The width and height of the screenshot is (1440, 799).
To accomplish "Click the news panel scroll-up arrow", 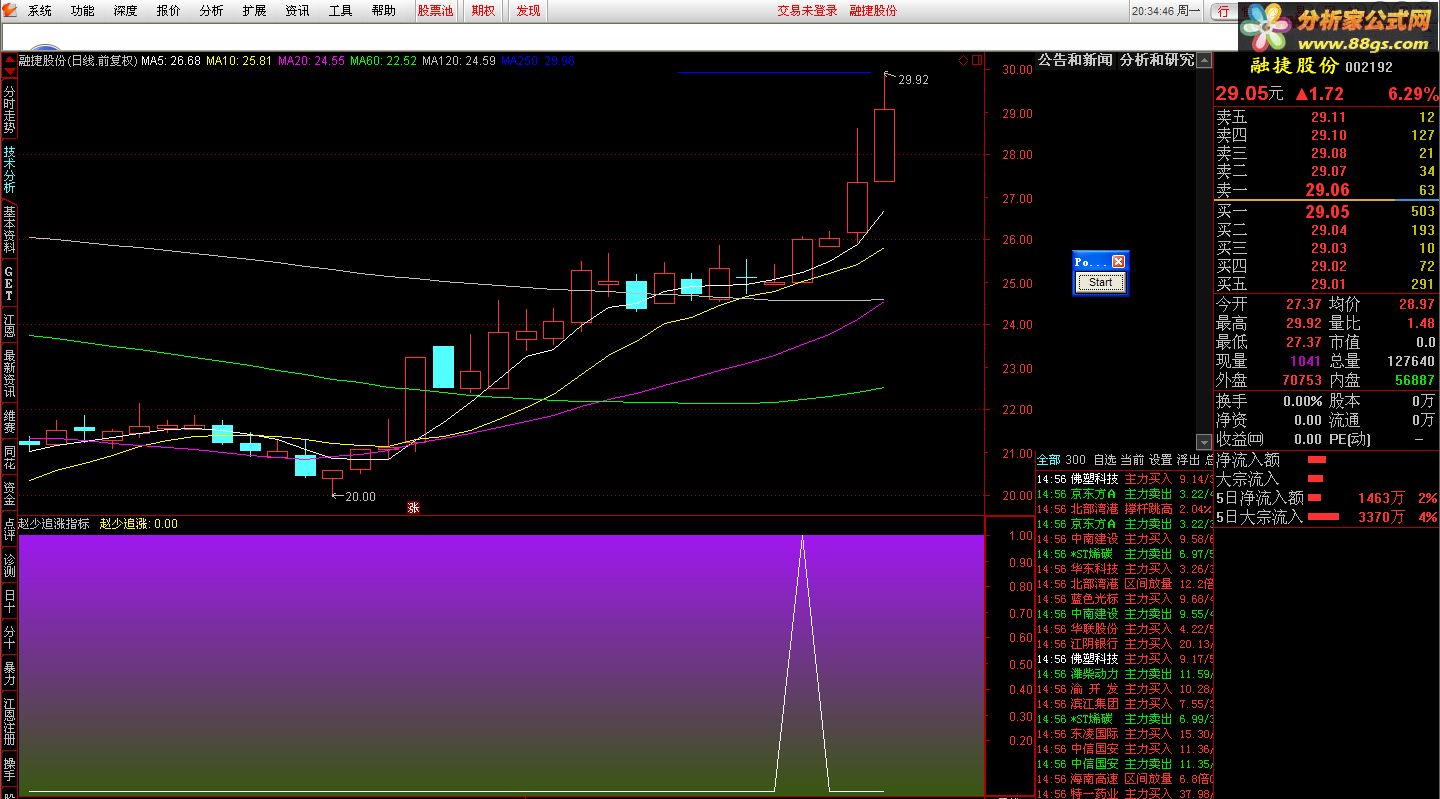I will (1204, 60).
